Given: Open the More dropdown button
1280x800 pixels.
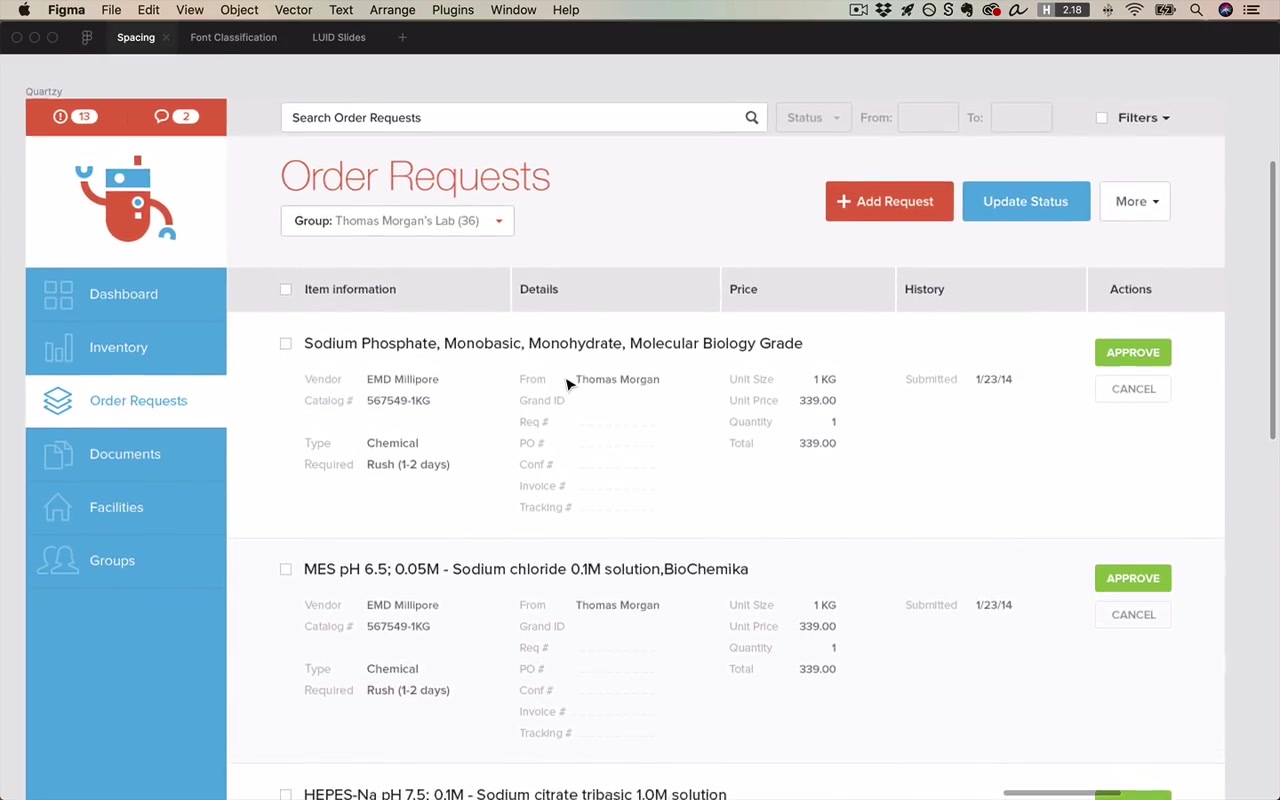Looking at the screenshot, I should 1135,201.
